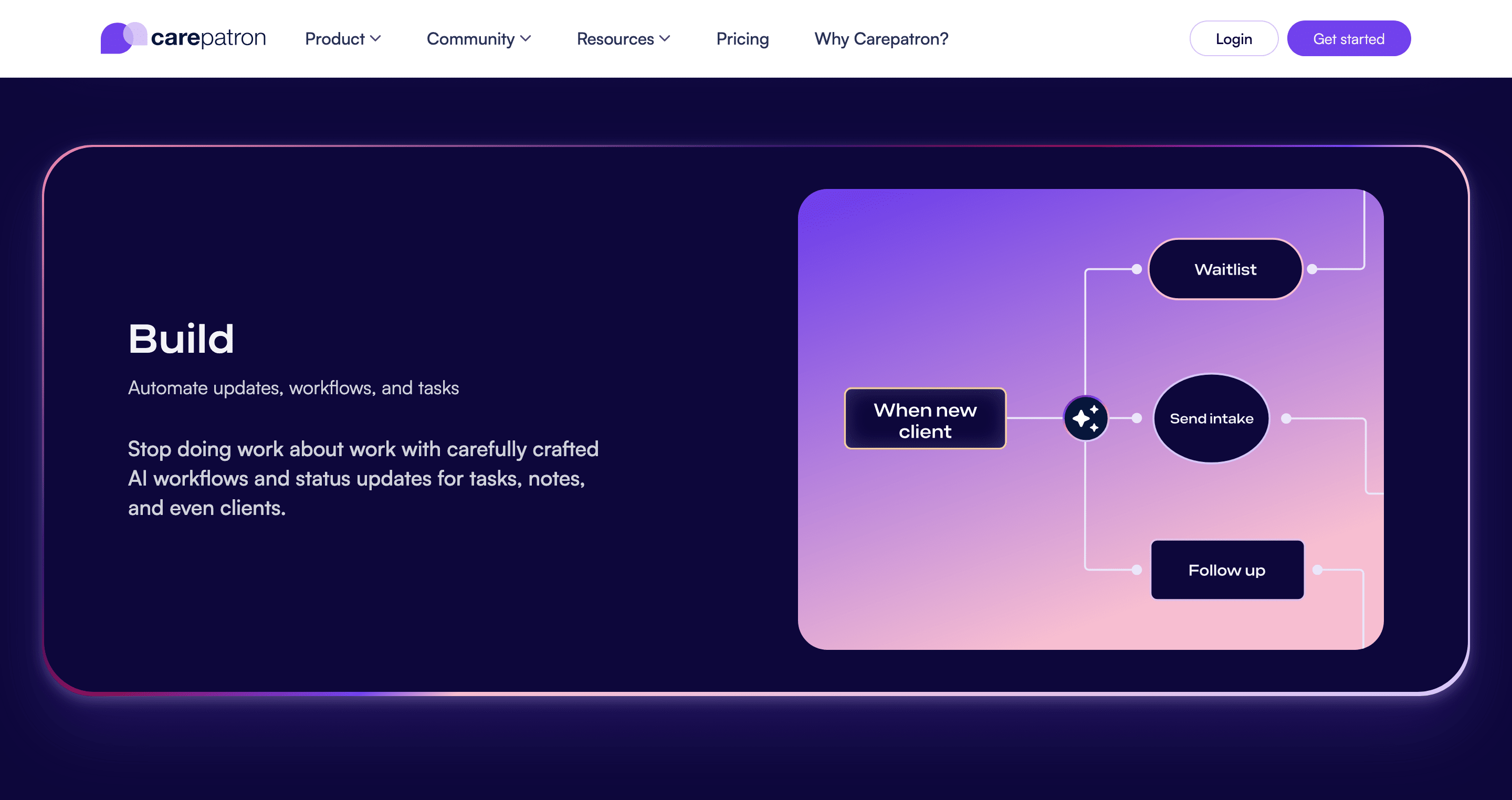This screenshot has height=800, width=1512.
Task: Expand the Product dropdown chevron
Action: pos(376,39)
